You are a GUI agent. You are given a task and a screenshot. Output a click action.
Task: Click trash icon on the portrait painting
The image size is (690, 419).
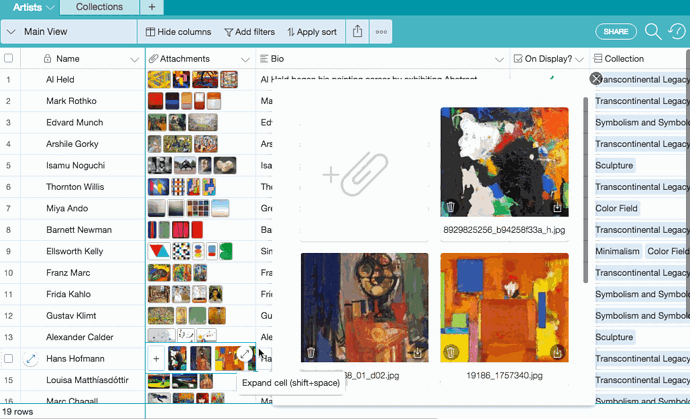pyautogui.click(x=311, y=353)
